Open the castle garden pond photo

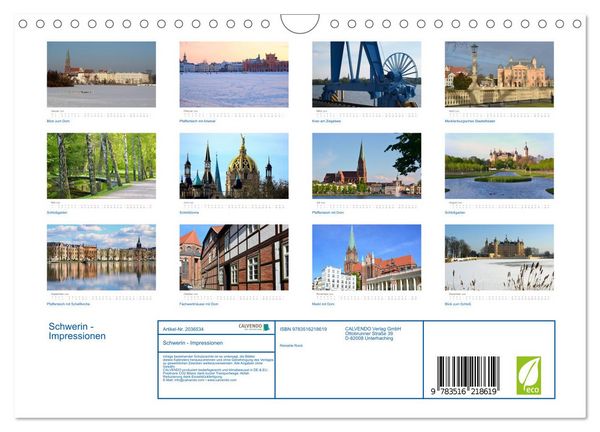(x=499, y=166)
